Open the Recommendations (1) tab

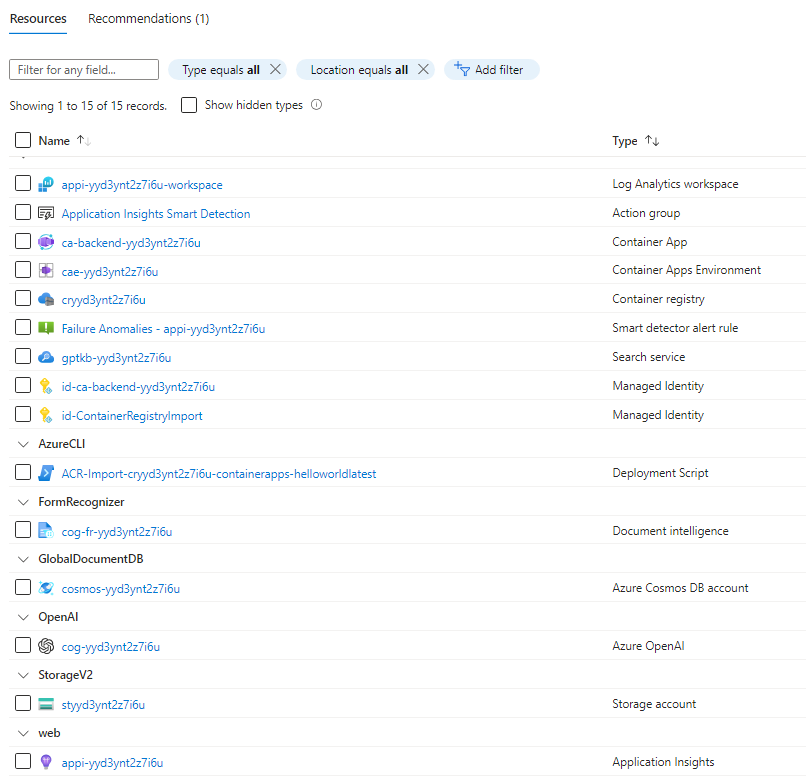(149, 19)
